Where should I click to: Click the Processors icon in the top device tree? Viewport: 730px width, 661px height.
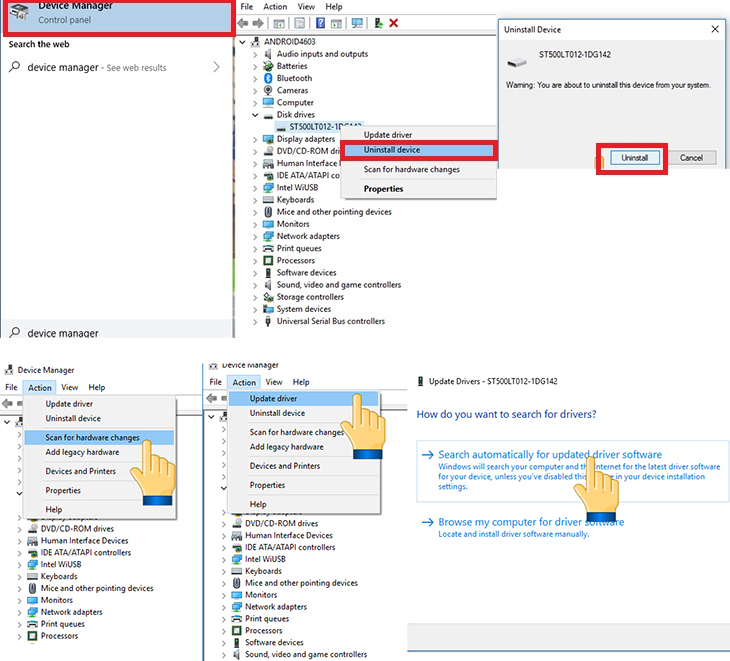[x=268, y=260]
